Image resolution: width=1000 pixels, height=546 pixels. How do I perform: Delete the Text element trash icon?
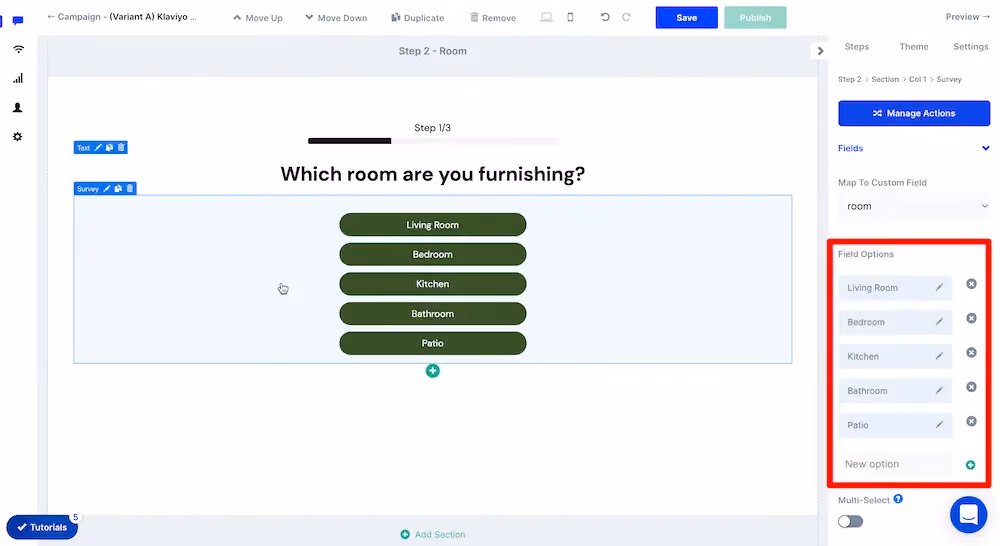click(121, 147)
